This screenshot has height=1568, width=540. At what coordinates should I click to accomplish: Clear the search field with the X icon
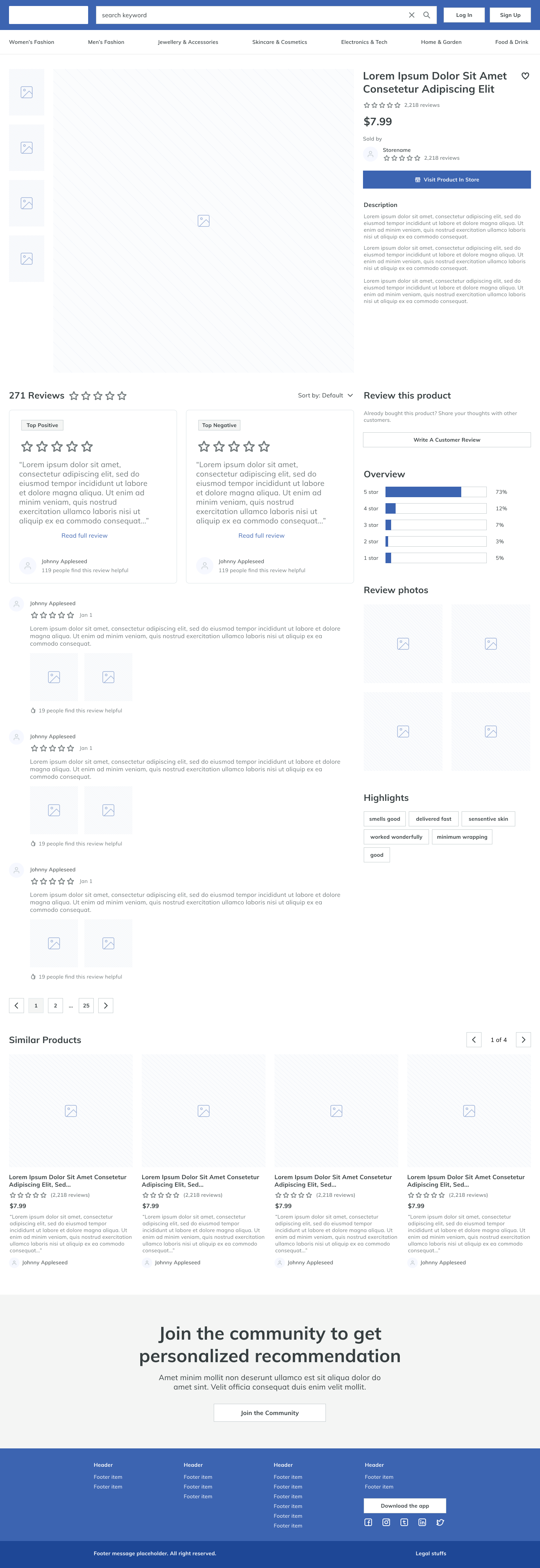pos(411,15)
